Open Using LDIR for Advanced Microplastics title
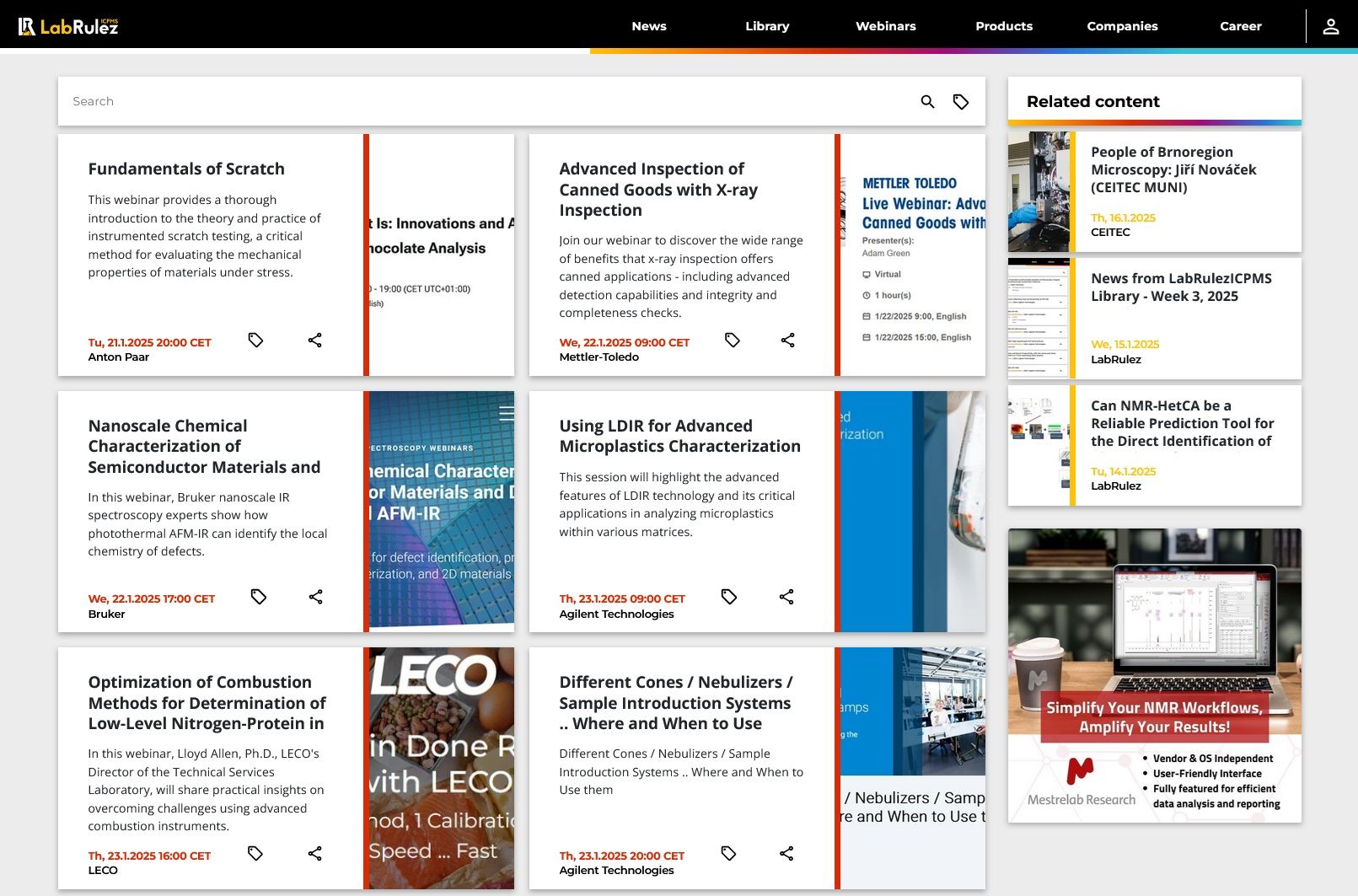Viewport: 1358px width, 896px height. point(680,436)
